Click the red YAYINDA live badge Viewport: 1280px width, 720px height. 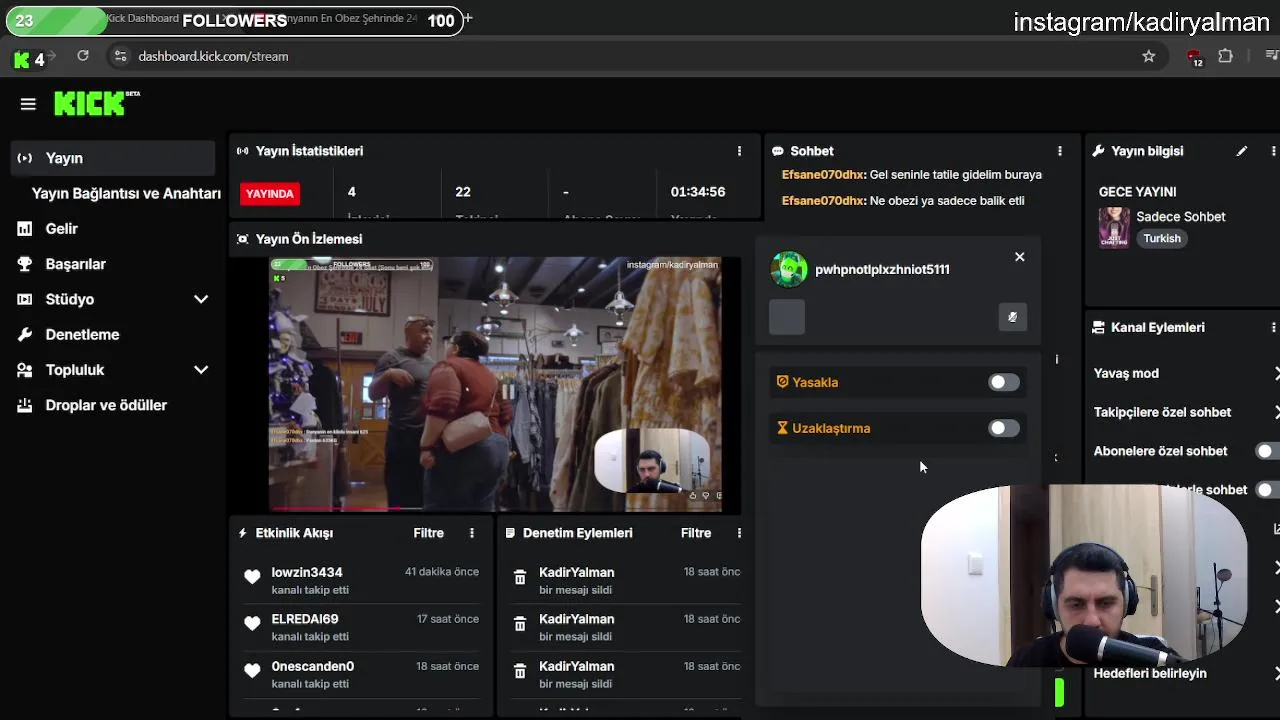[270, 193]
